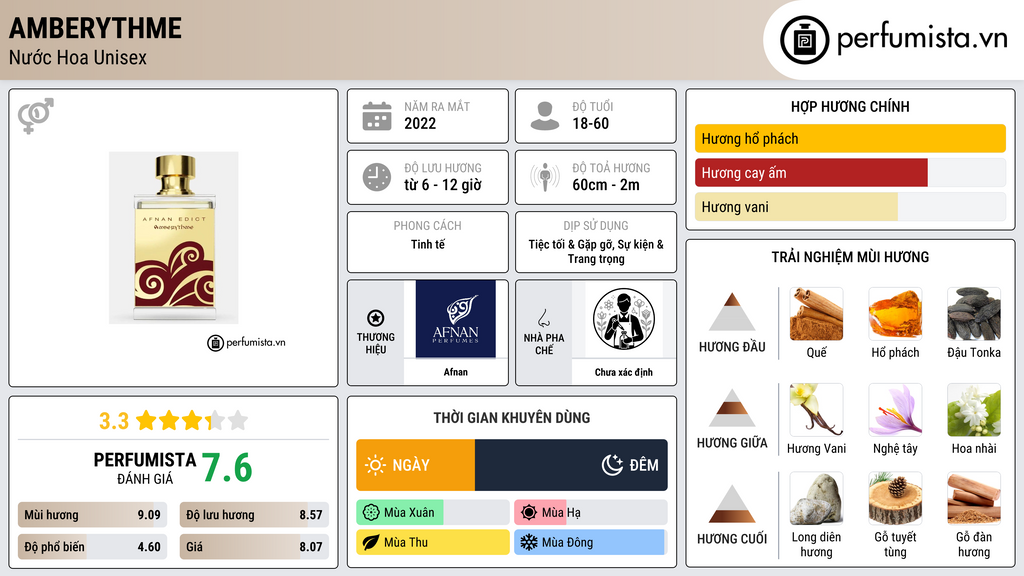This screenshot has height=576, width=1024.
Task: Click the Mùi hương 9.09 score bar
Action: coord(93,515)
